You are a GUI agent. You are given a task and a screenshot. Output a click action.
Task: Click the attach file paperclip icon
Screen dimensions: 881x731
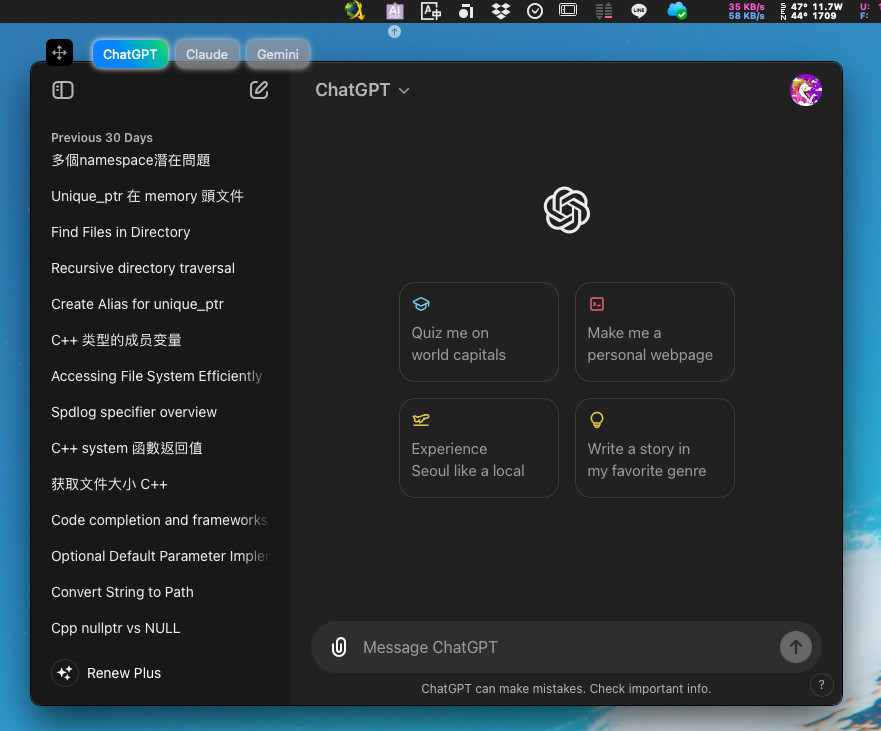click(339, 647)
